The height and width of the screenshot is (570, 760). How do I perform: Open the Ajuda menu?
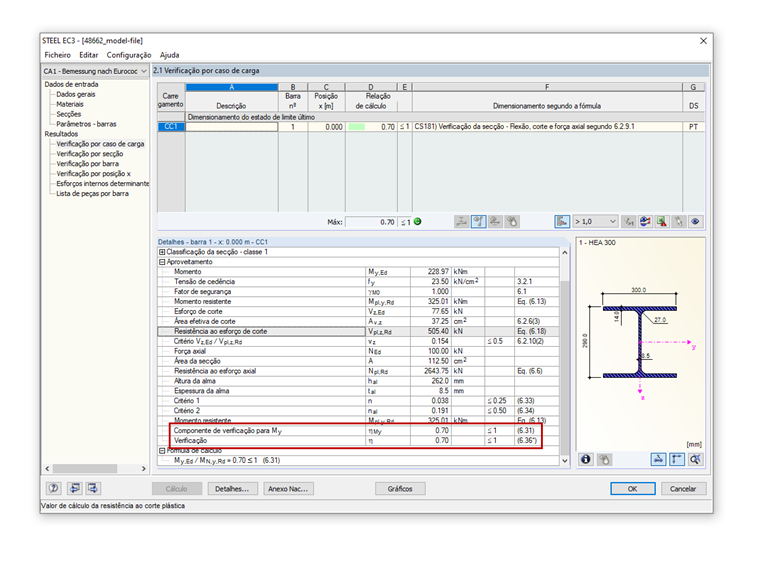[170, 55]
